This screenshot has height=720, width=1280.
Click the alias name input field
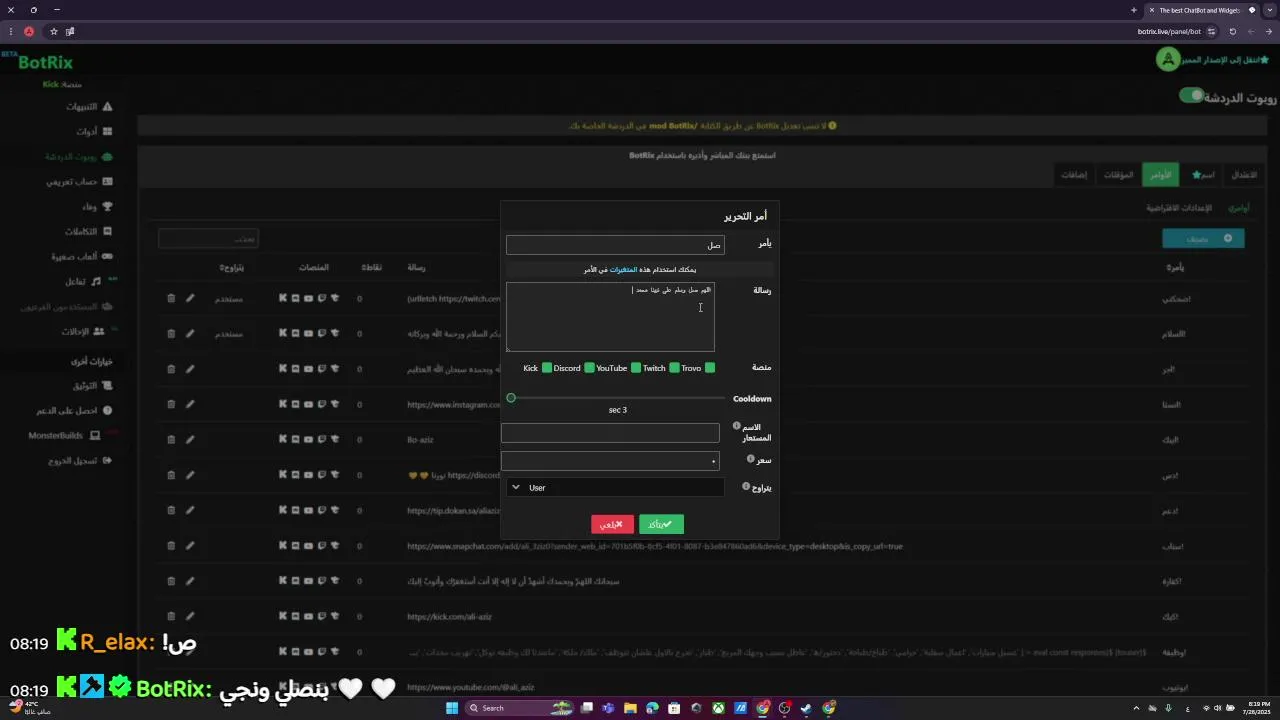pos(610,433)
